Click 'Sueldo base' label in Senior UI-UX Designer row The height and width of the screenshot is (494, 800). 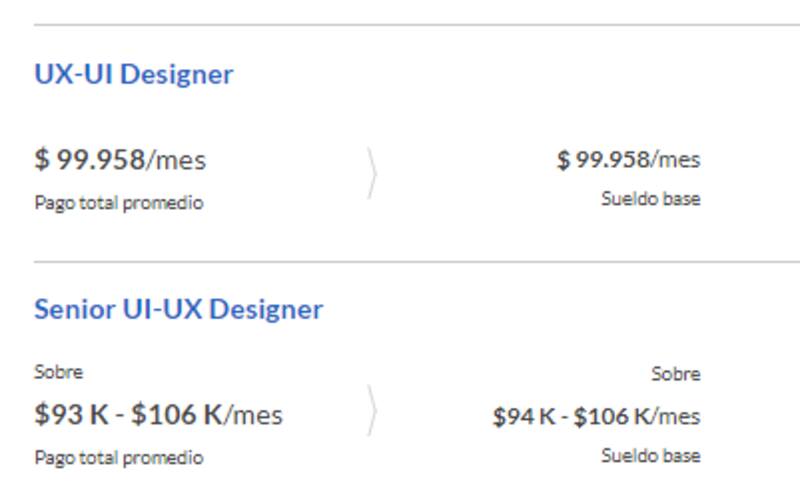[650, 456]
